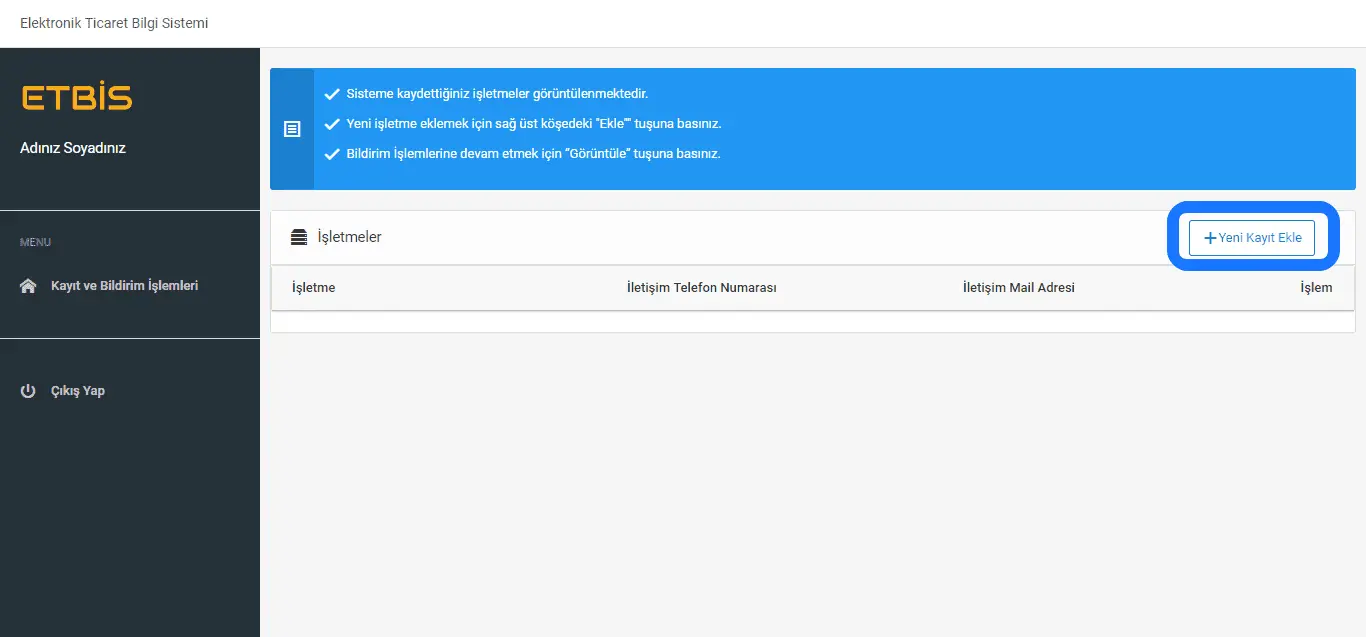Image resolution: width=1366 pixels, height=637 pixels.
Task: Click the plus icon in Yeni Kayıt Ekle
Action: point(1210,238)
